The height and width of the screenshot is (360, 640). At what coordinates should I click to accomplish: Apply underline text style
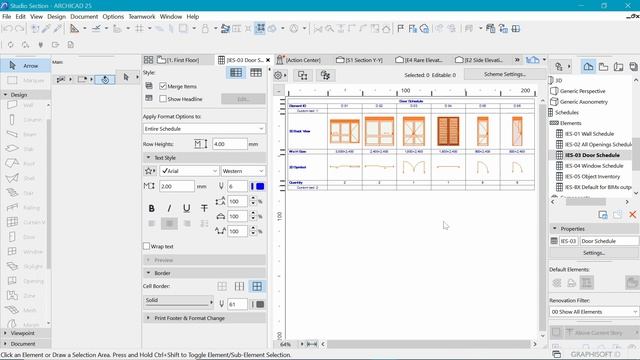pos(187,209)
